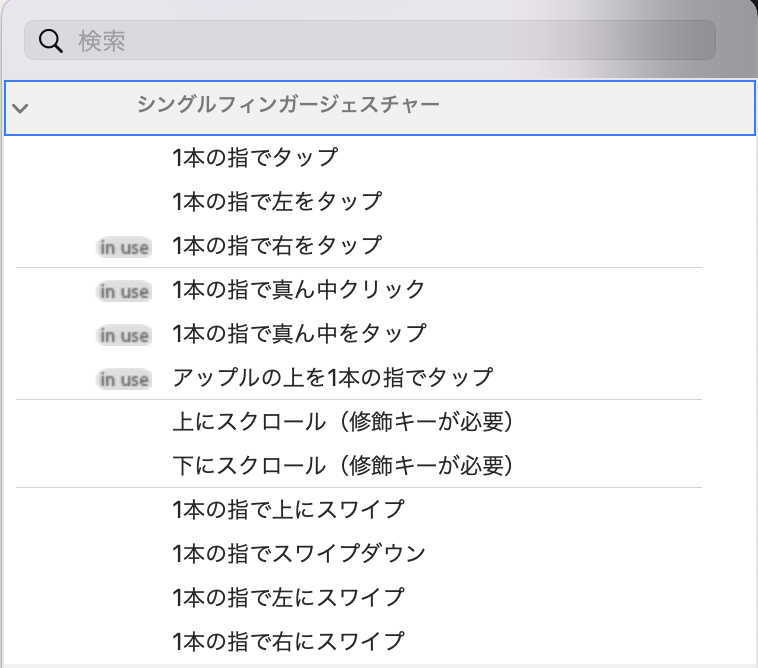Screen dimensions: 758x668
Task: Click in use badge beside アップルの上を1本の指でタップ
Action: pos(124,379)
